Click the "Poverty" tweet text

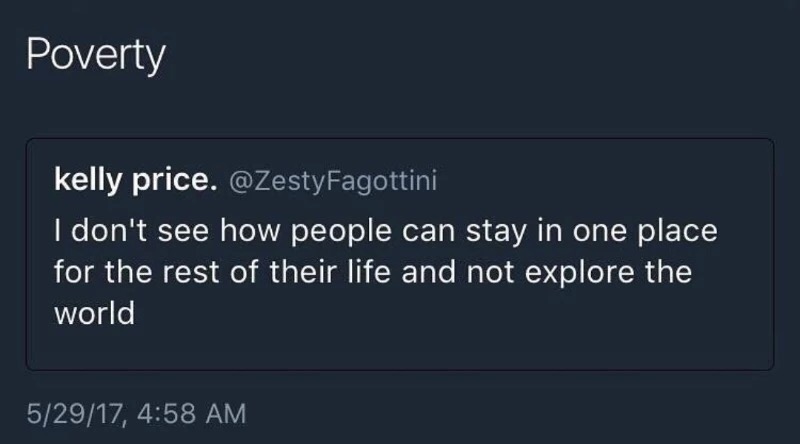[95, 56]
